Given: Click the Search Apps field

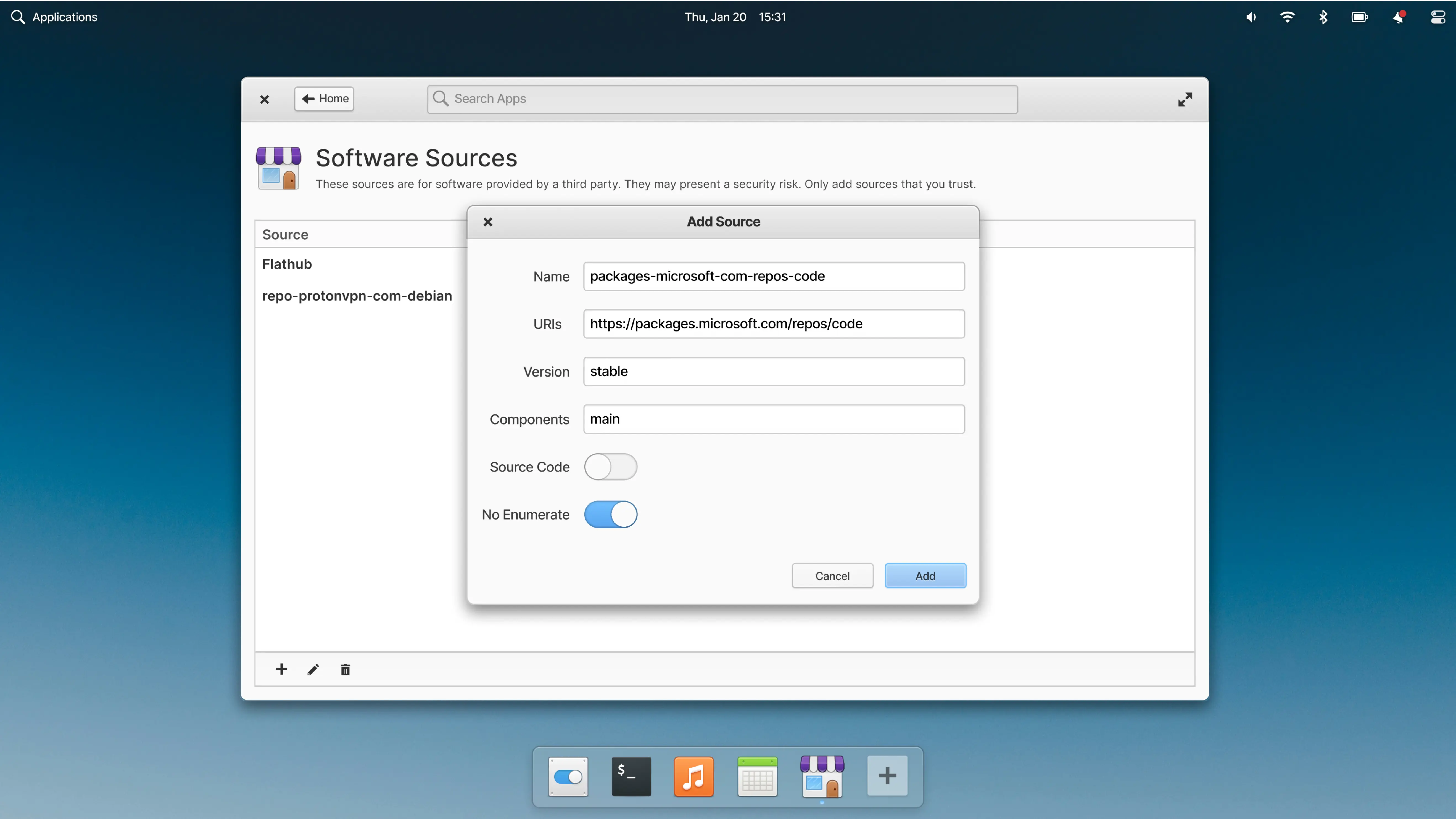Looking at the screenshot, I should 722,99.
